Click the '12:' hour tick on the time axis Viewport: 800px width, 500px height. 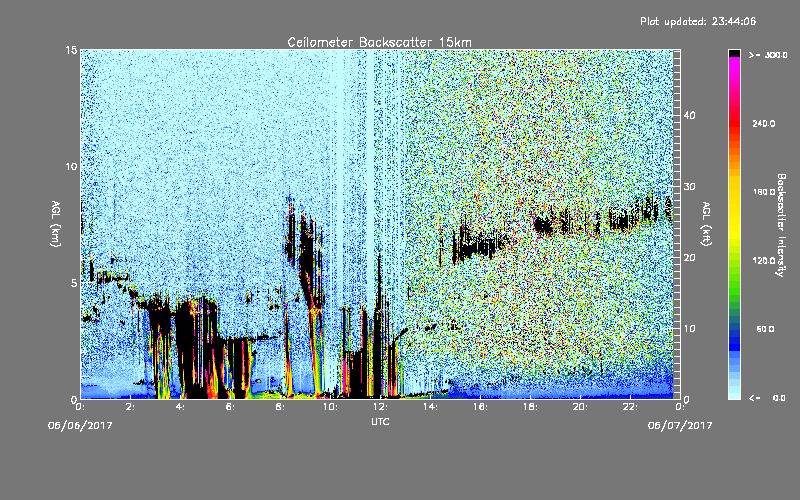[x=380, y=407]
